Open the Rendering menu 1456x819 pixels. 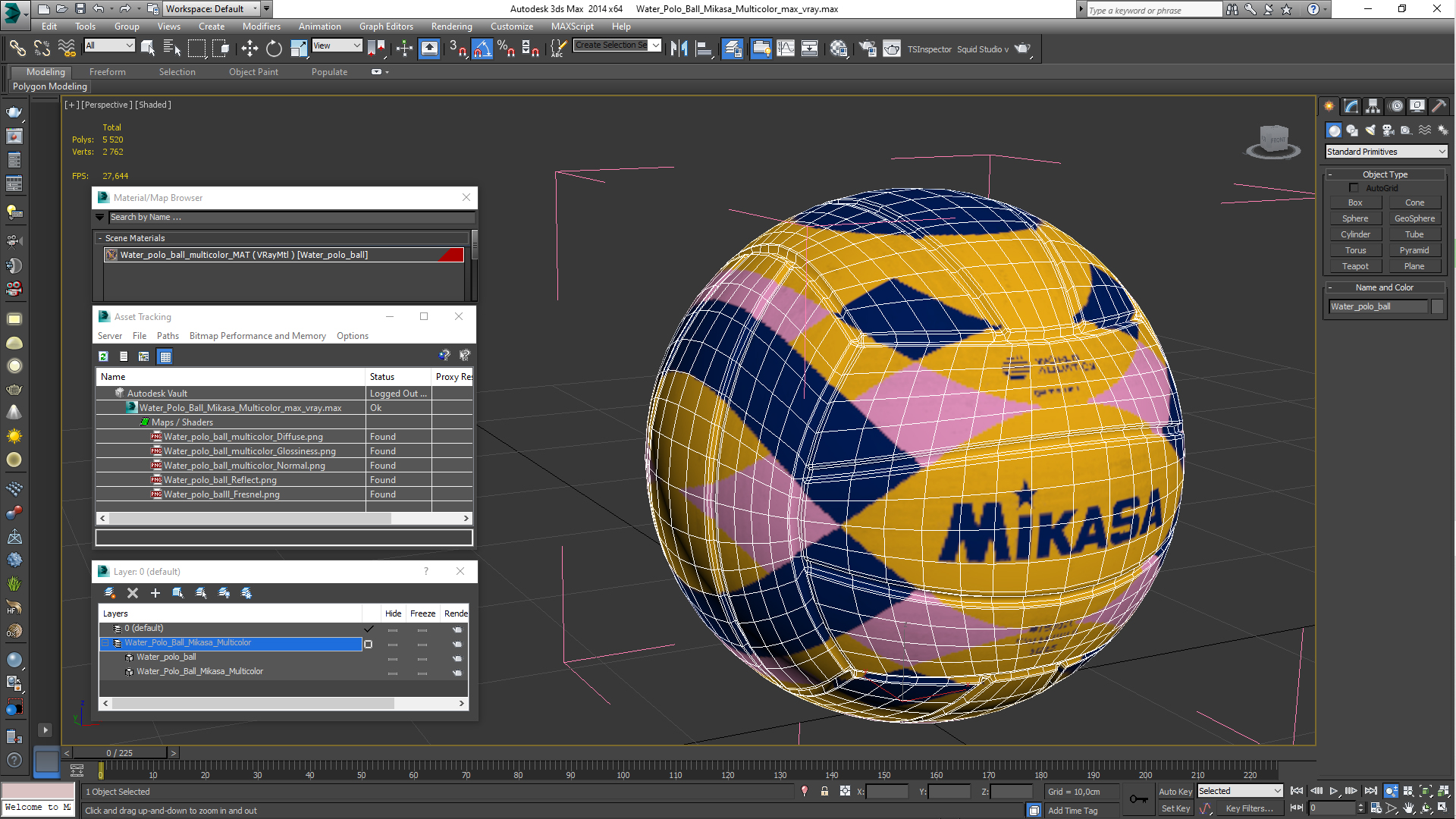point(451,27)
